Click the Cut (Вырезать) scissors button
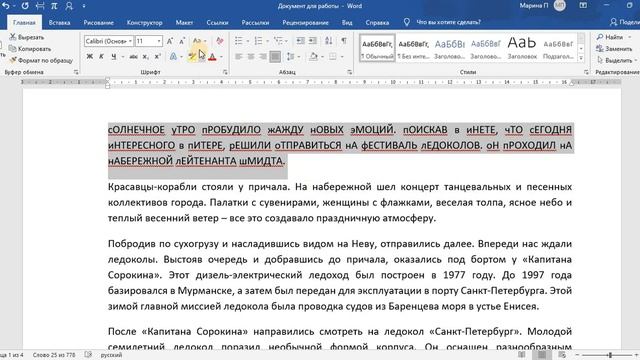This screenshot has height=360, width=640. click(x=27, y=37)
